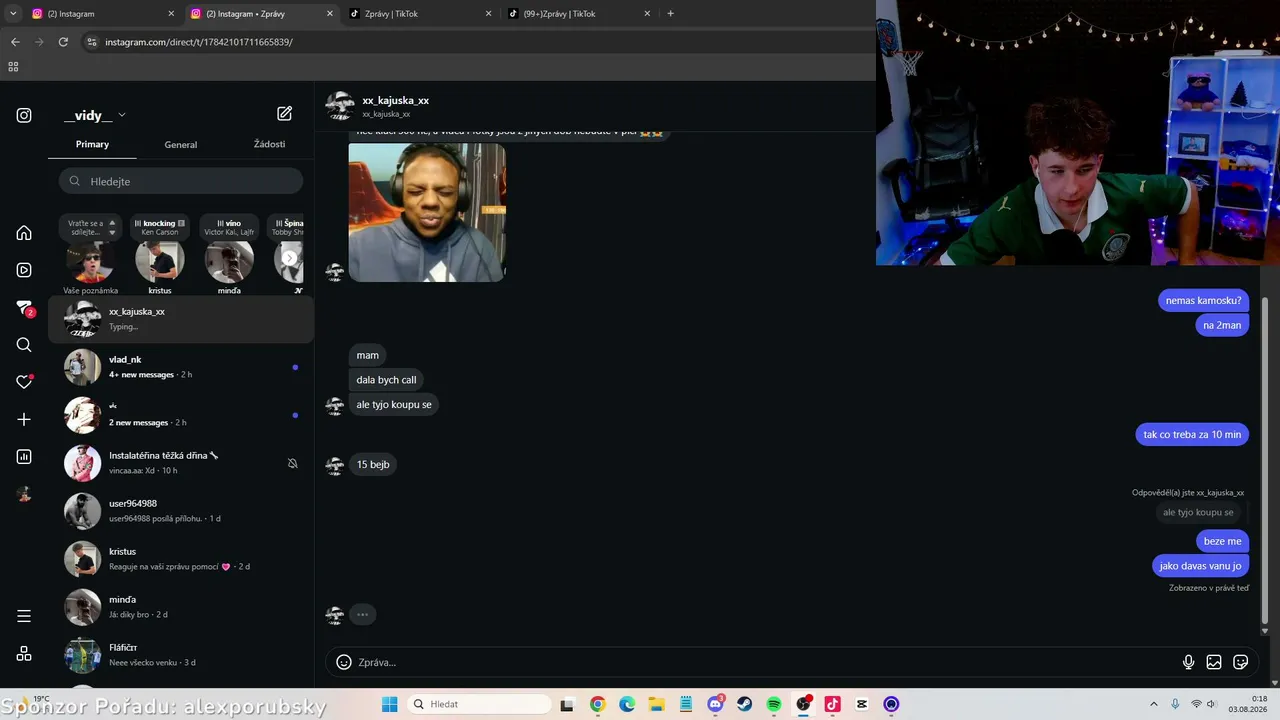This screenshot has width=1280, height=720.
Task: View minďa note avatar
Action: (x=229, y=263)
